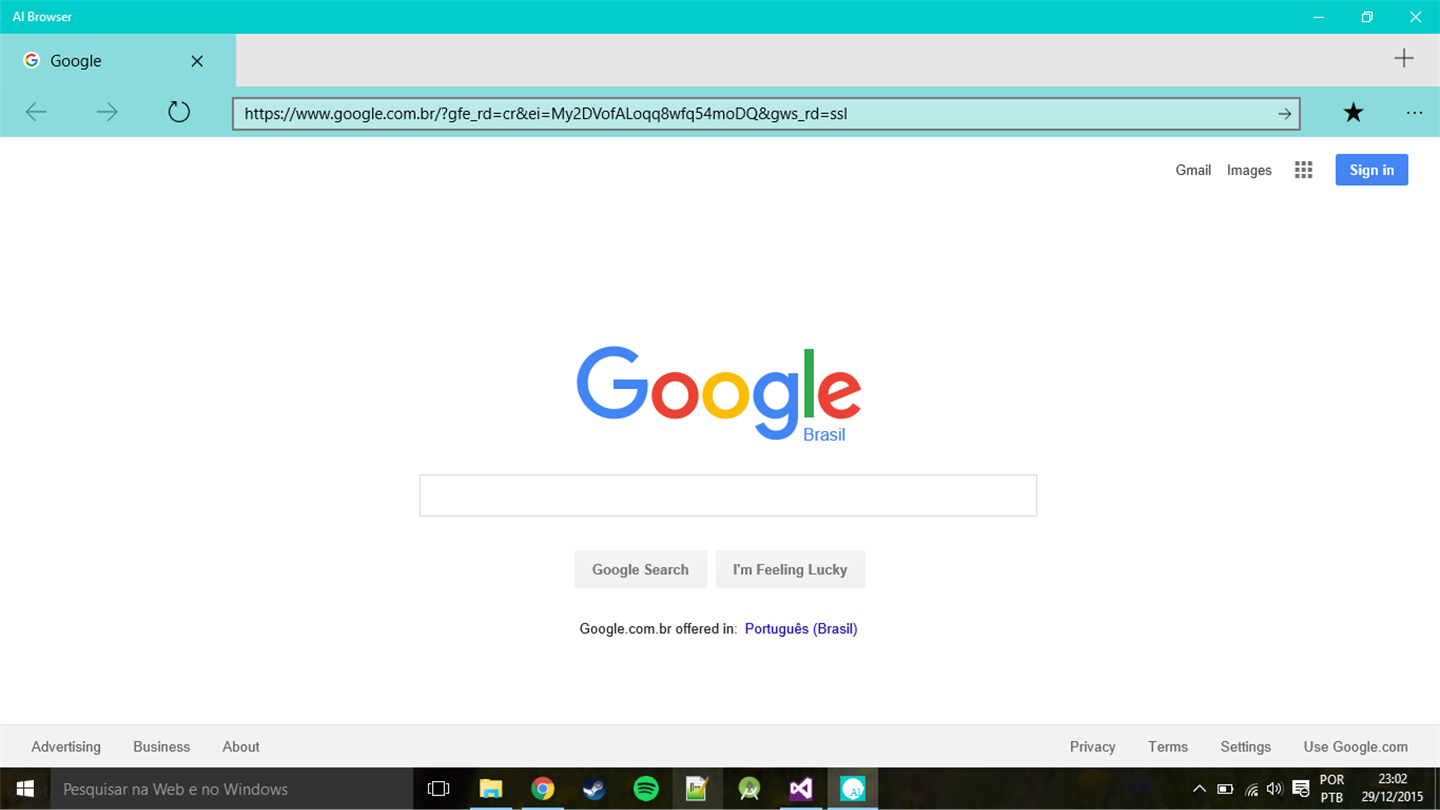Open the Google apps grid
1440x810 pixels.
(1303, 170)
